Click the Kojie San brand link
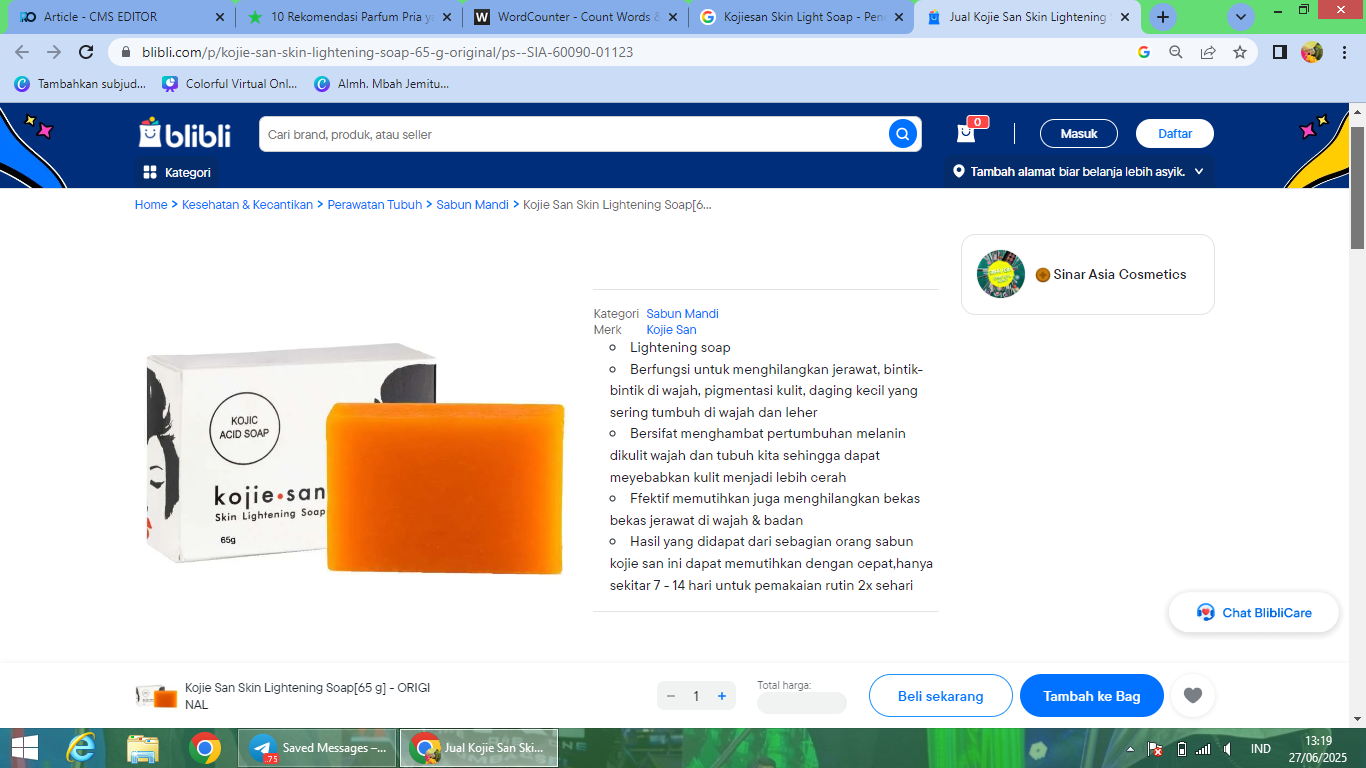1366x768 pixels. pyautogui.click(x=671, y=329)
